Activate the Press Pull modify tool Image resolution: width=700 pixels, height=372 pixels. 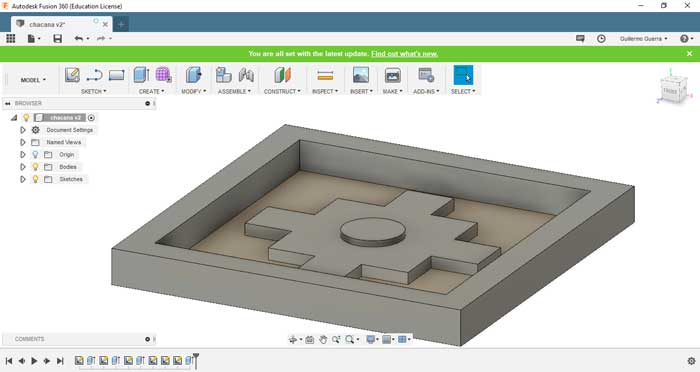point(194,75)
